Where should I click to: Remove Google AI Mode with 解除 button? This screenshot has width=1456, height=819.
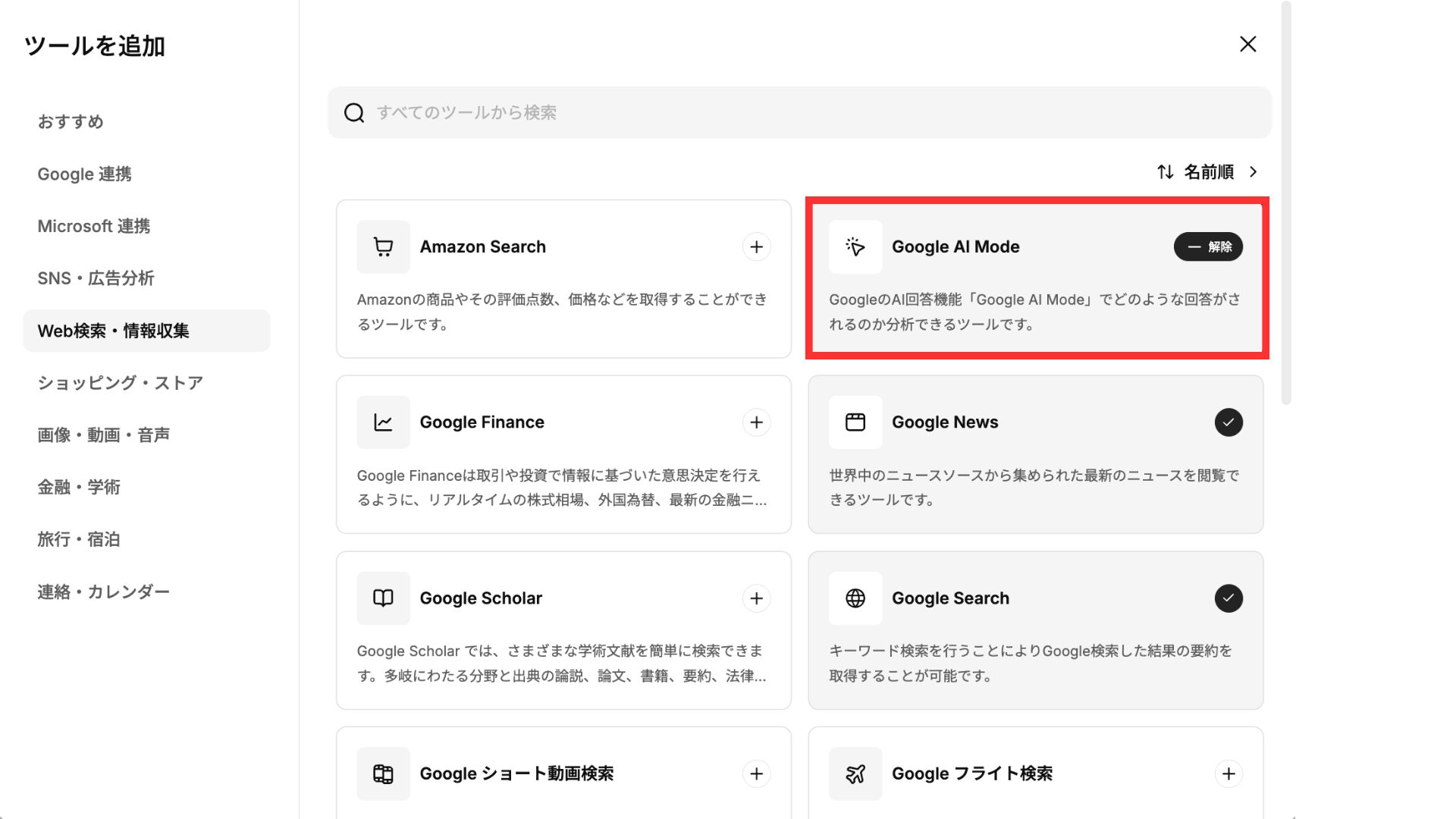(1208, 246)
